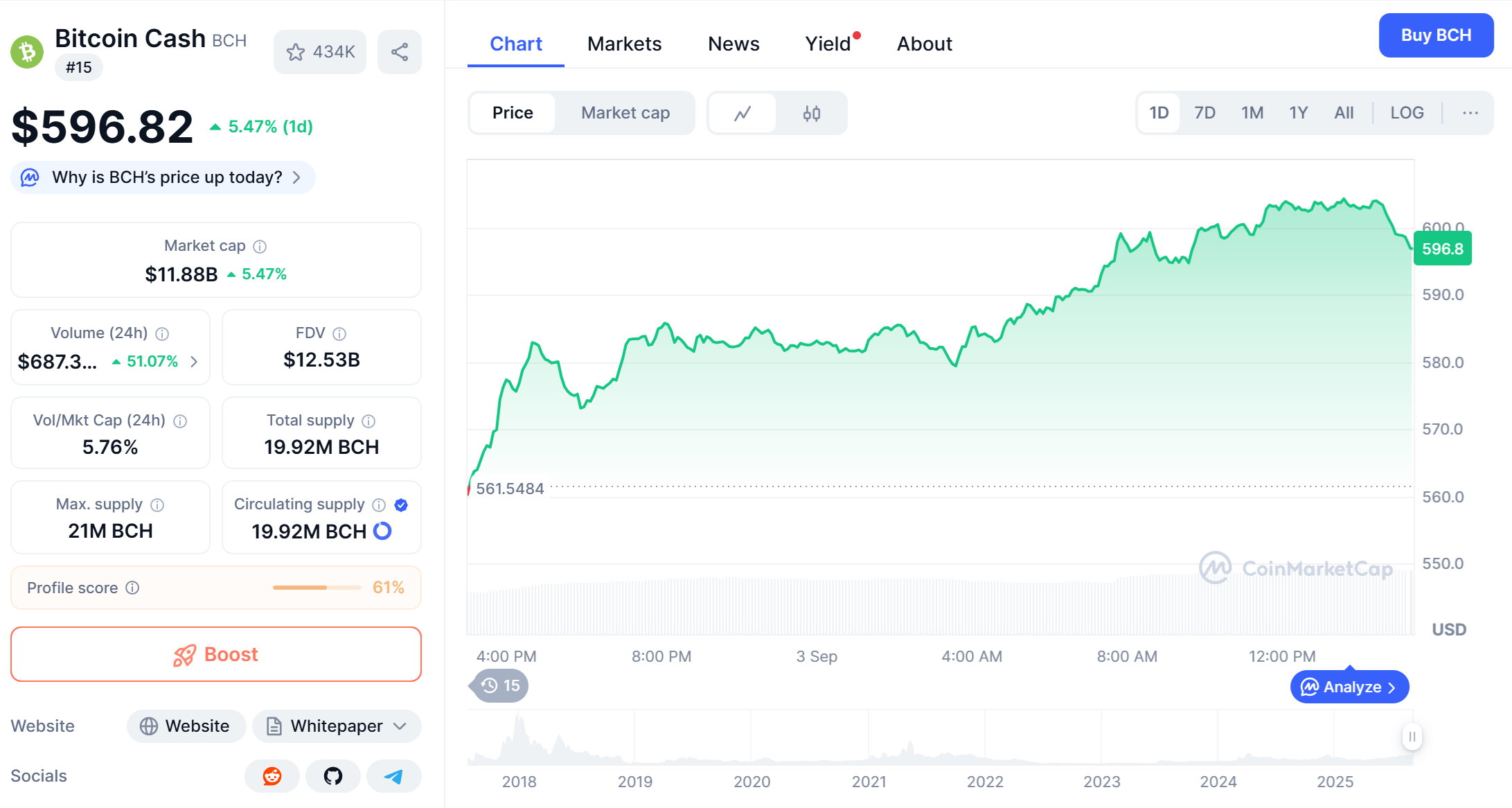
Task: Select Market cap chart toggle
Action: [625, 113]
